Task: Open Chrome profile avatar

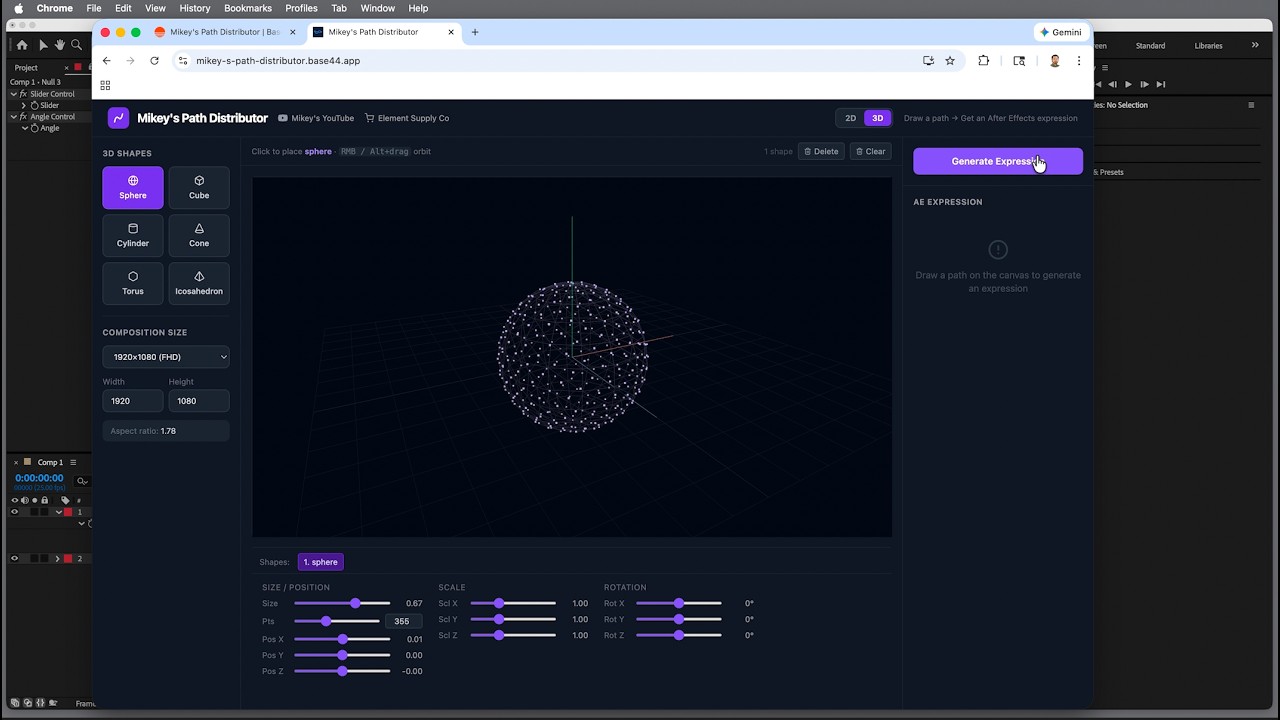Action: coord(1054,61)
